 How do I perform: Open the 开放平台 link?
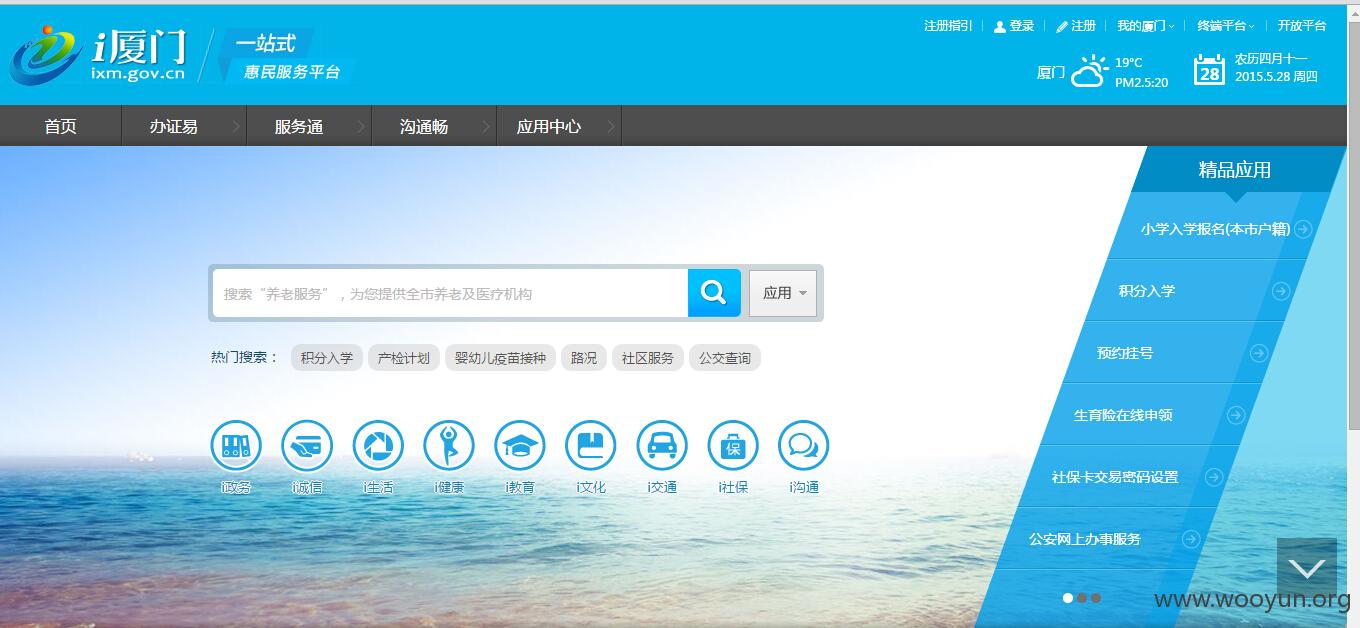(x=1302, y=26)
